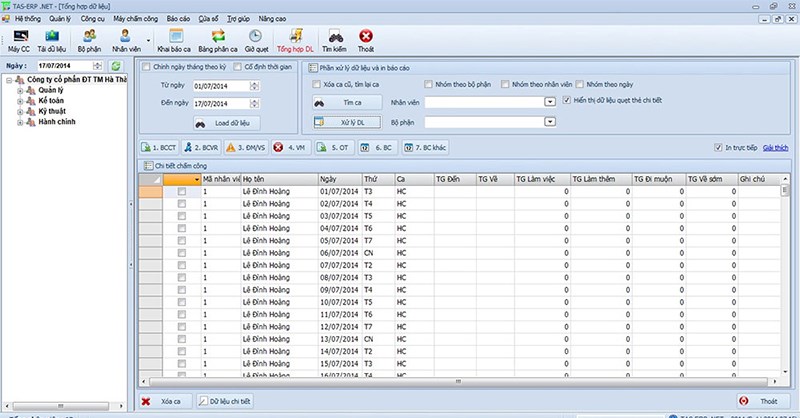This screenshot has height=418, width=800.
Task: Open the Trợ giúp menu
Action: (x=238, y=19)
